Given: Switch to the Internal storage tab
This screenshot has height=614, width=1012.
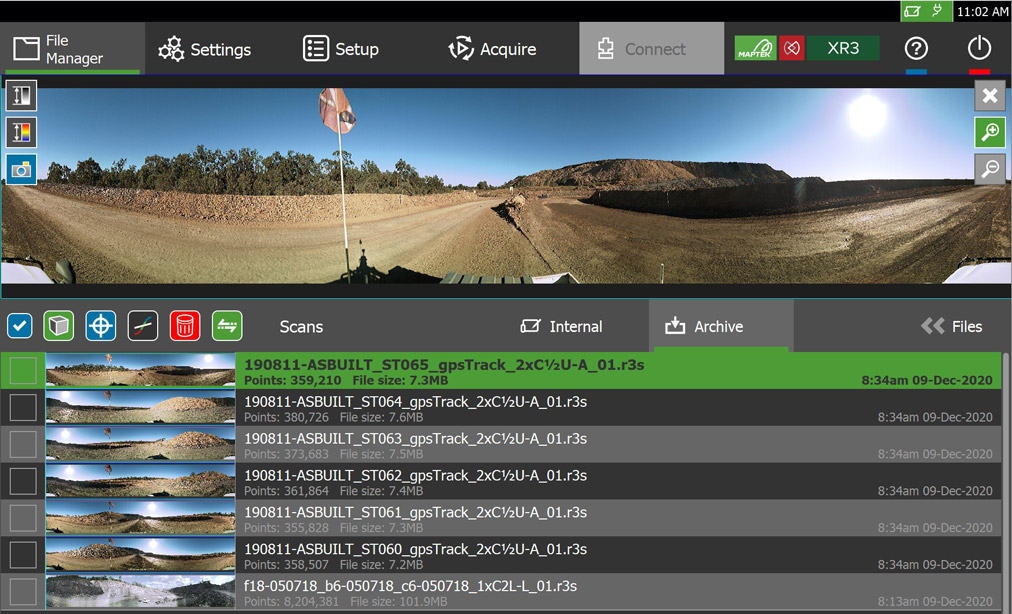Looking at the screenshot, I should (x=562, y=327).
